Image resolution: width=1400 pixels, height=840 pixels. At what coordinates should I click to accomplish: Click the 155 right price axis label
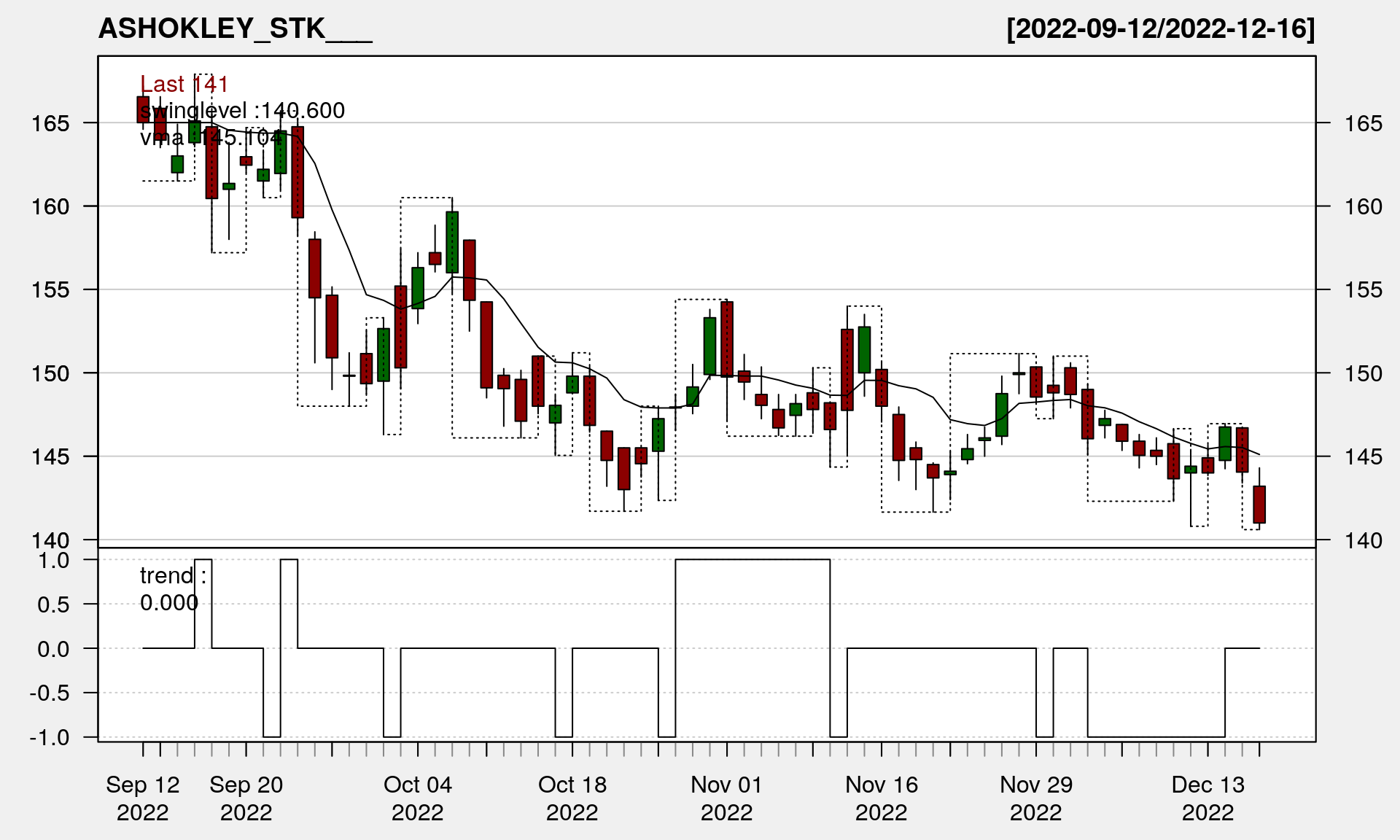coord(1364,290)
